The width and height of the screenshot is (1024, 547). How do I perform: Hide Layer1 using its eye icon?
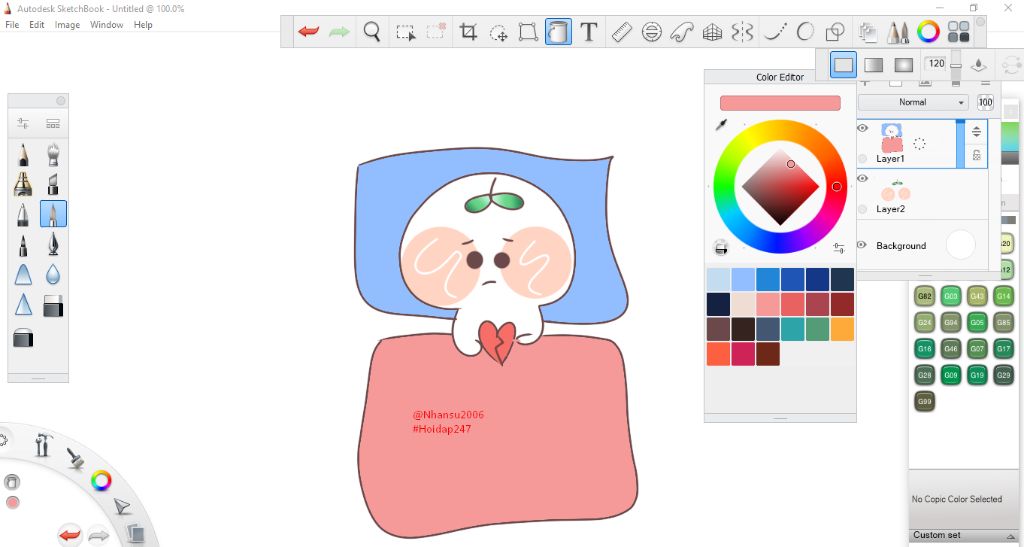(862, 128)
